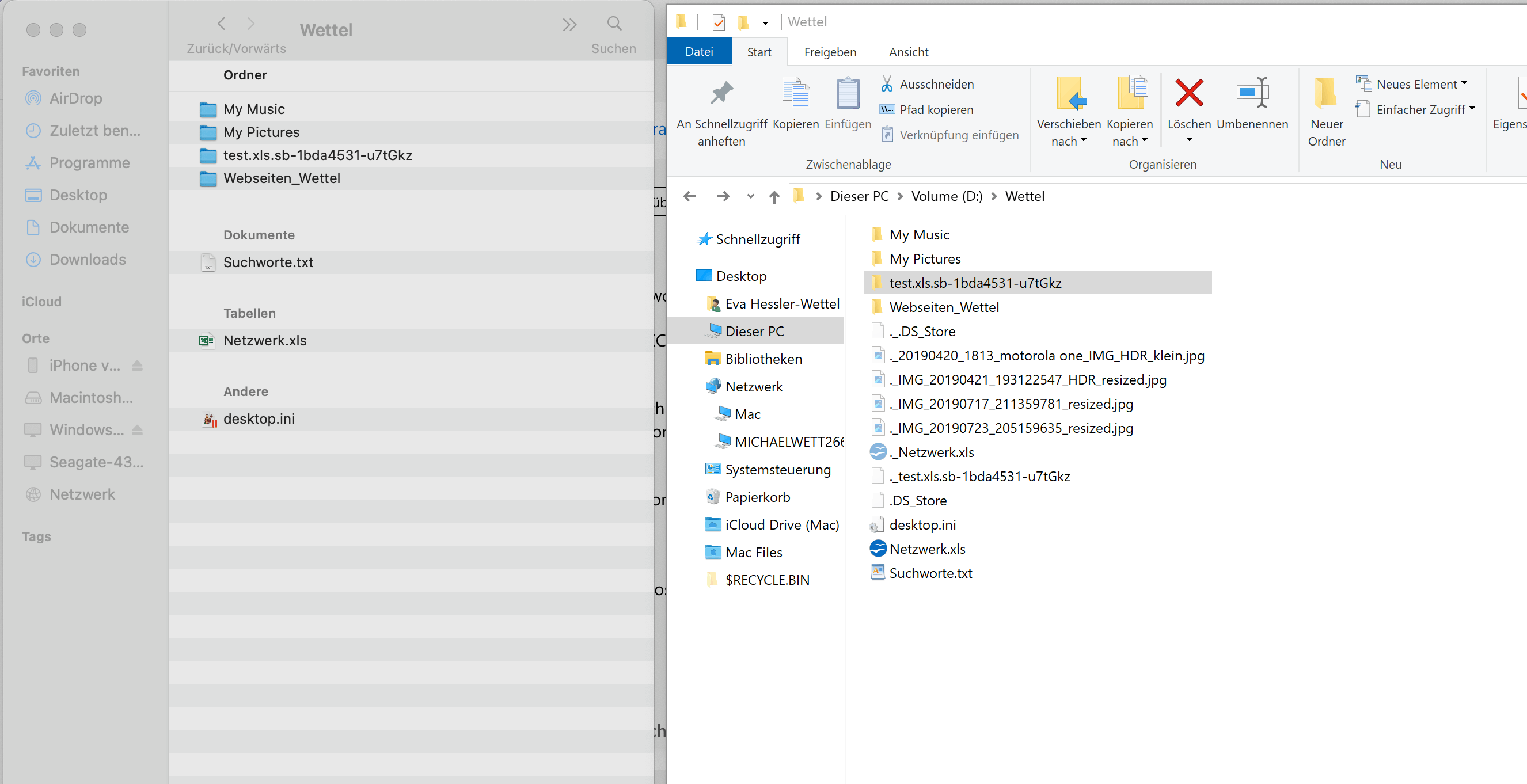Create folder with Neuer Ordner icon
The width and height of the screenshot is (1527, 784).
[x=1326, y=94]
